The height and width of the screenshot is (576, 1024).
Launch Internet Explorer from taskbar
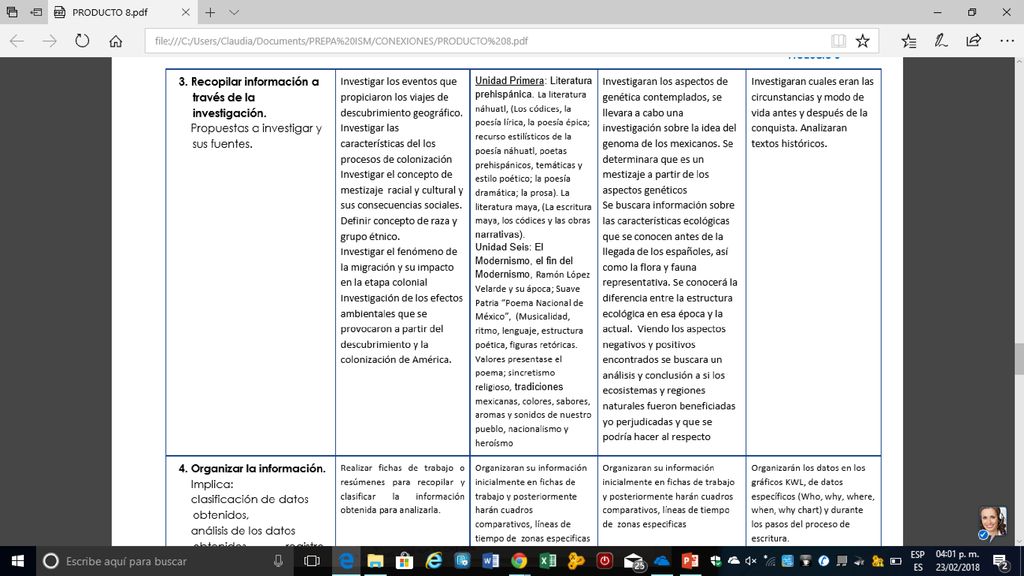(x=434, y=561)
